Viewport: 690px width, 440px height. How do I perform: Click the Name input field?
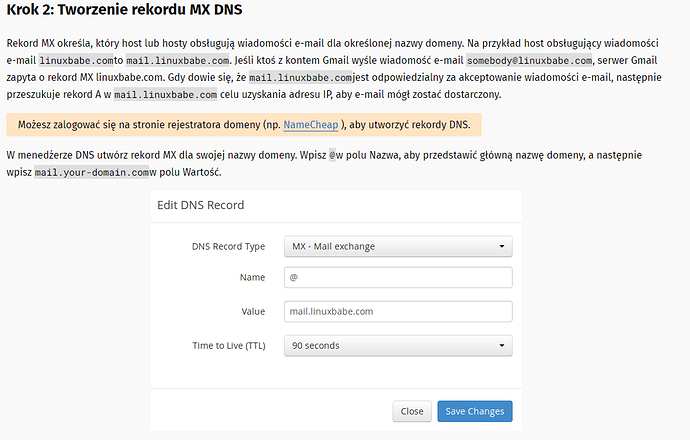tap(398, 278)
